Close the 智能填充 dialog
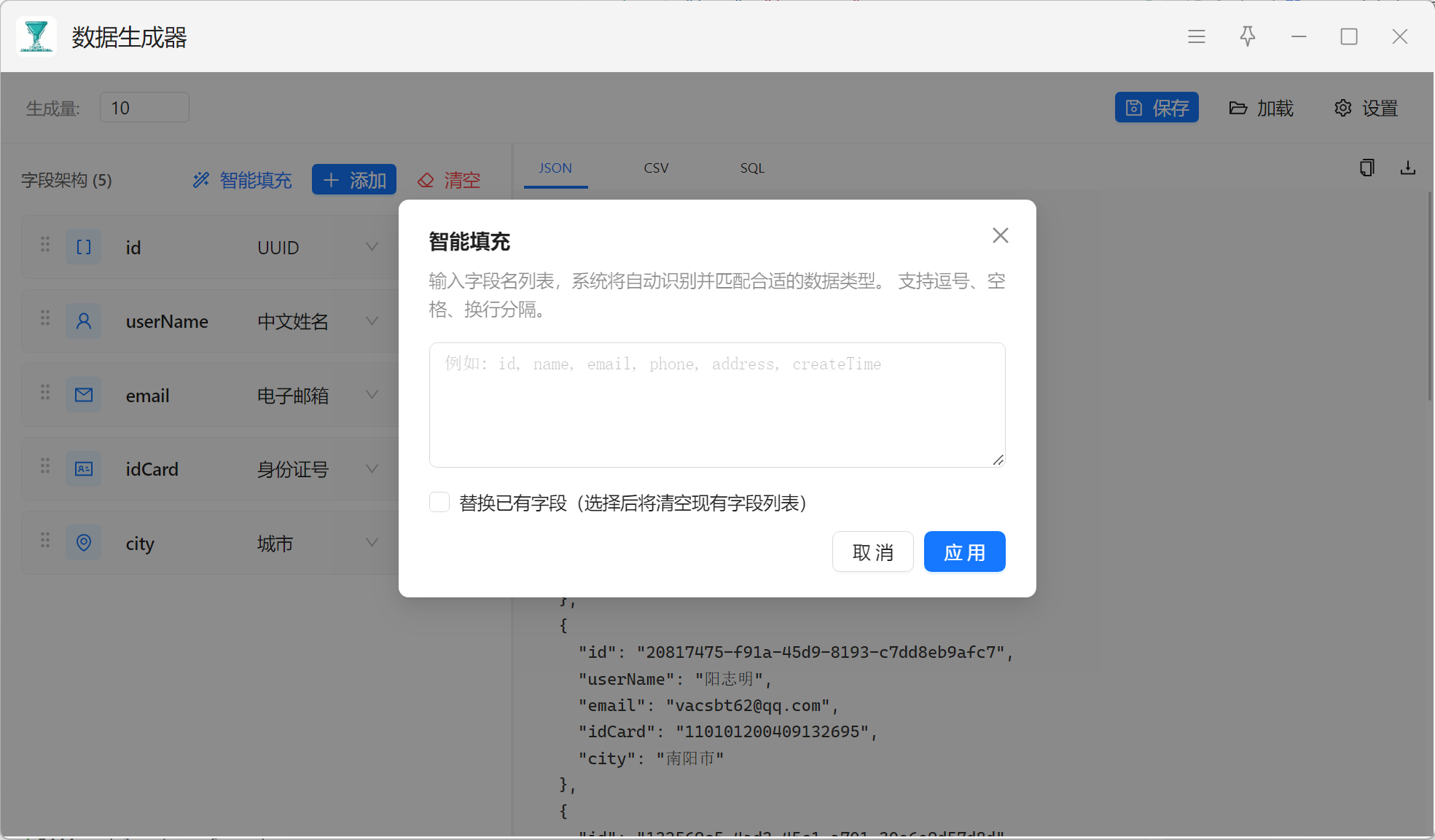Image resolution: width=1435 pixels, height=840 pixels. 1000,235
